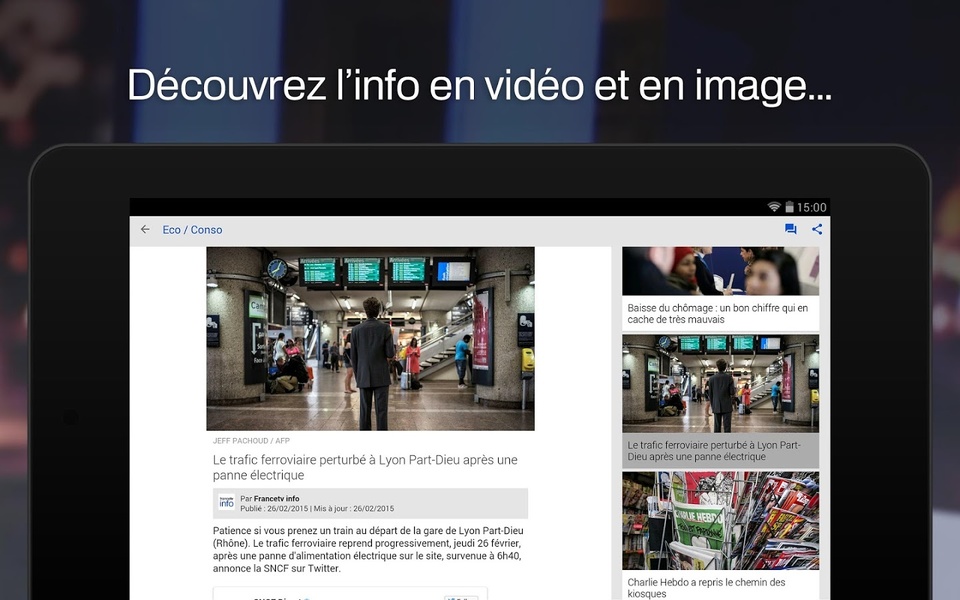
Task: Tap the back arrow icon
Action: [145, 230]
